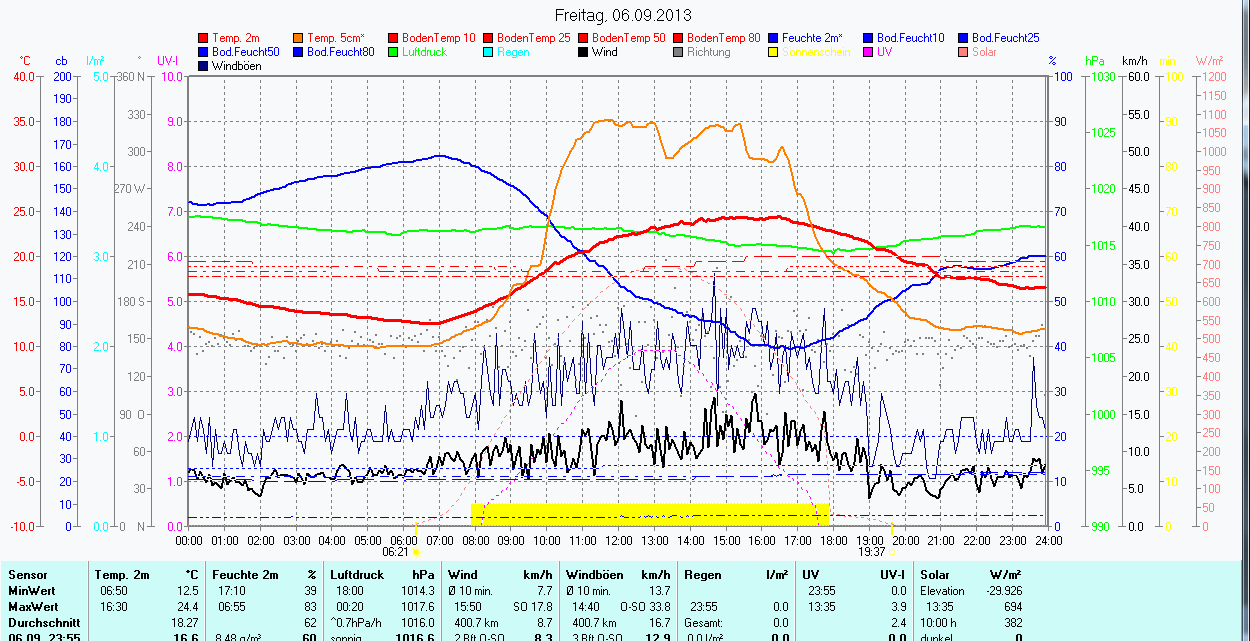Click the sunset marker at 19:37

coord(892,551)
